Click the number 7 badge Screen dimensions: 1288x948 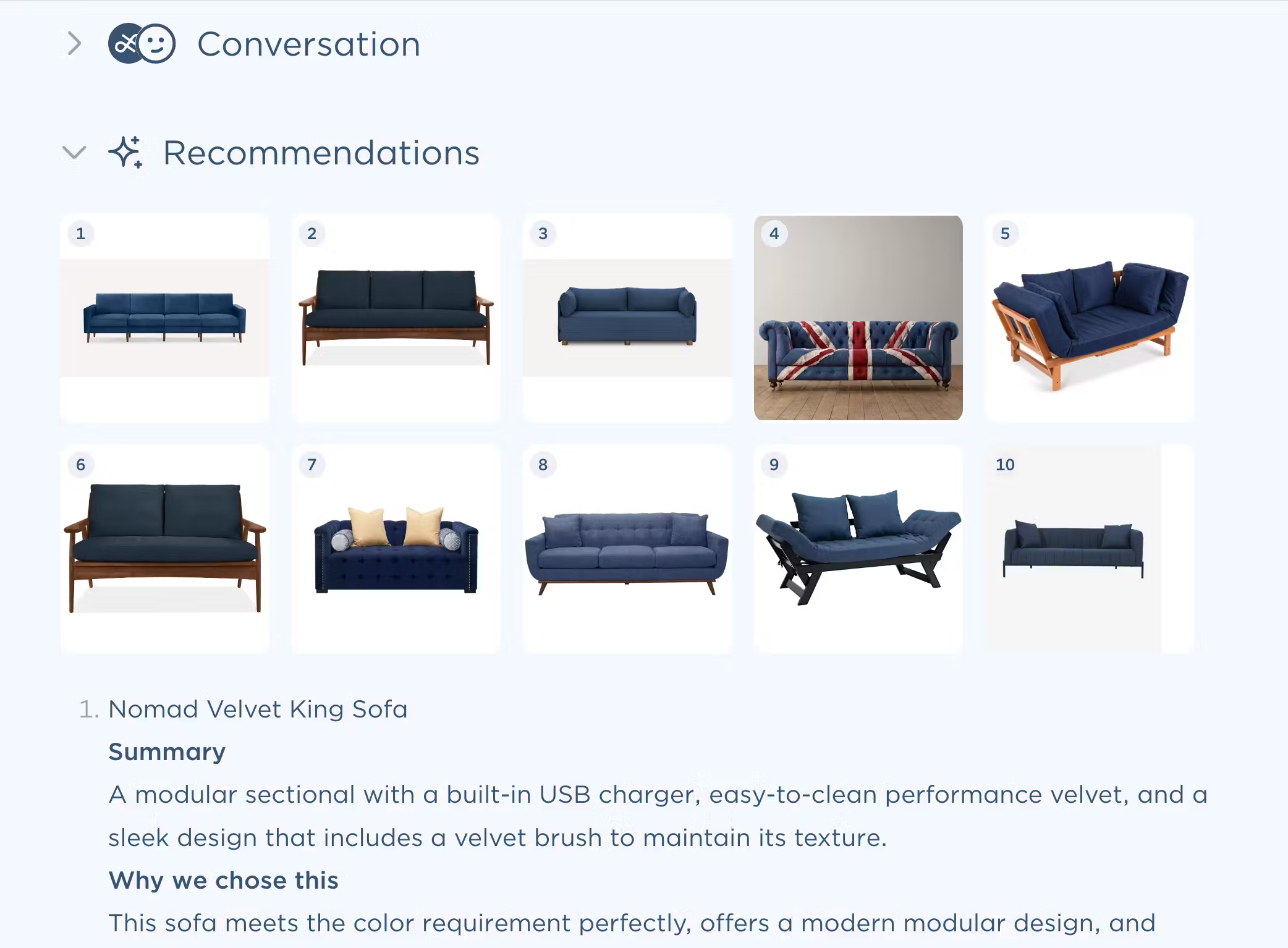point(311,465)
